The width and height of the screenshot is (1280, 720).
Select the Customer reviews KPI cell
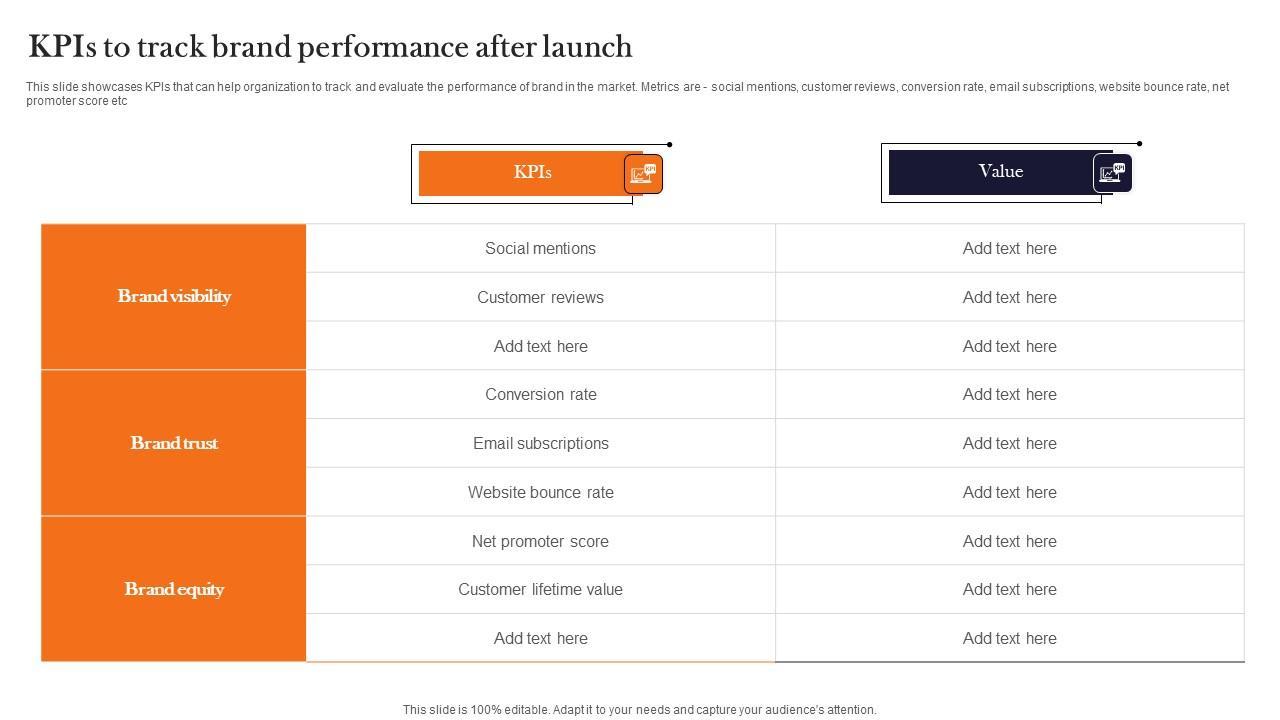coord(540,297)
